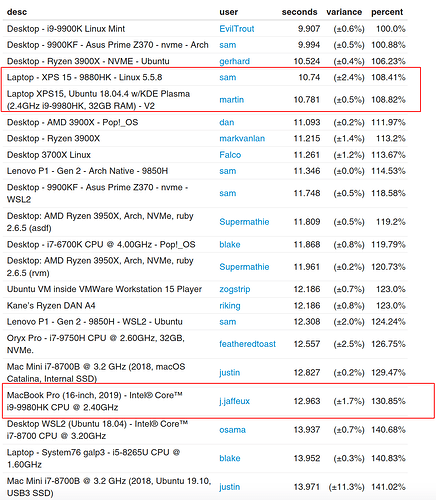Select the desc column header
This screenshot has width=436, height=500.
(17, 12)
